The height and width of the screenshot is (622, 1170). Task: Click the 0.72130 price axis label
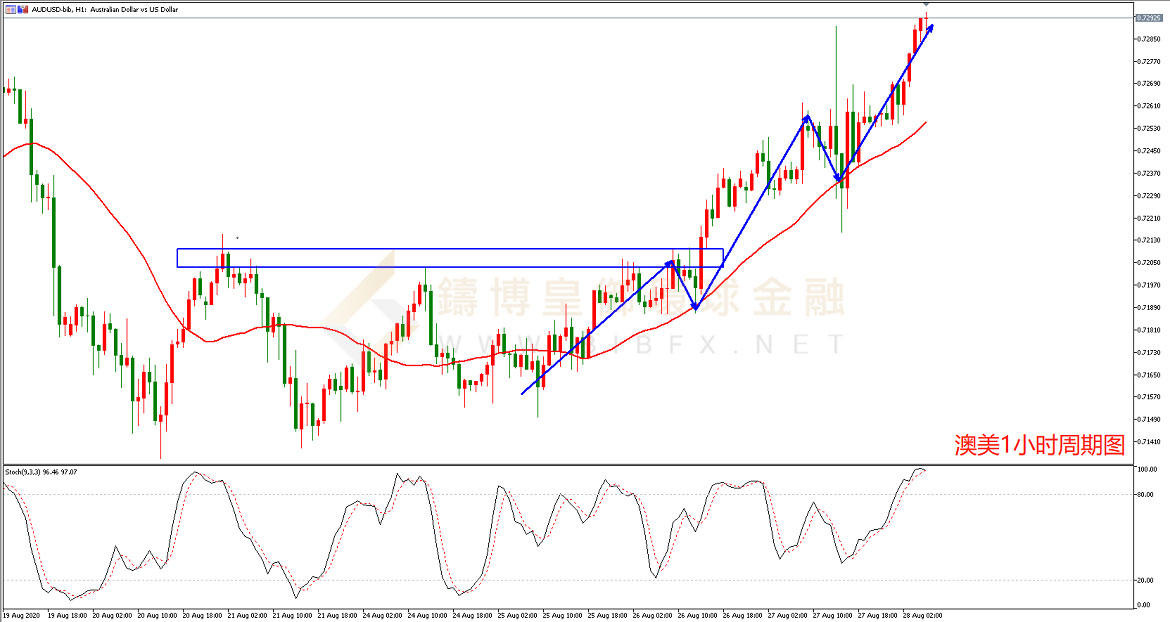(1148, 240)
